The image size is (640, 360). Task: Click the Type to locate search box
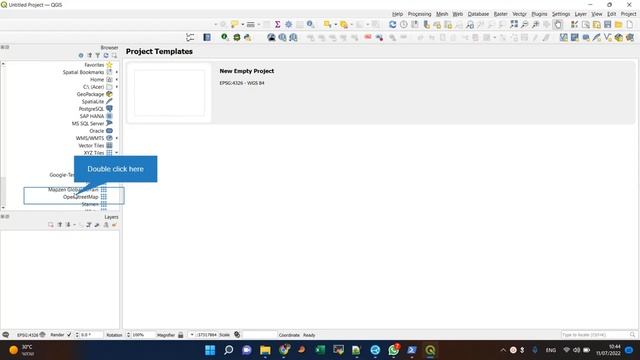[x=598, y=335]
